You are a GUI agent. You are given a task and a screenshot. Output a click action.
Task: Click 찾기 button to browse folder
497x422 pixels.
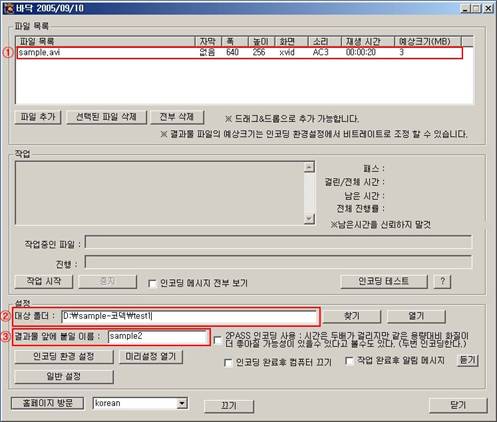tap(352, 316)
